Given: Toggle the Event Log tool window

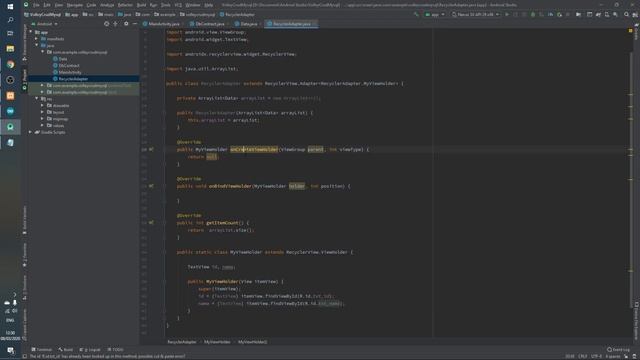Looking at the screenshot, I should pyautogui.click(x=619, y=350).
